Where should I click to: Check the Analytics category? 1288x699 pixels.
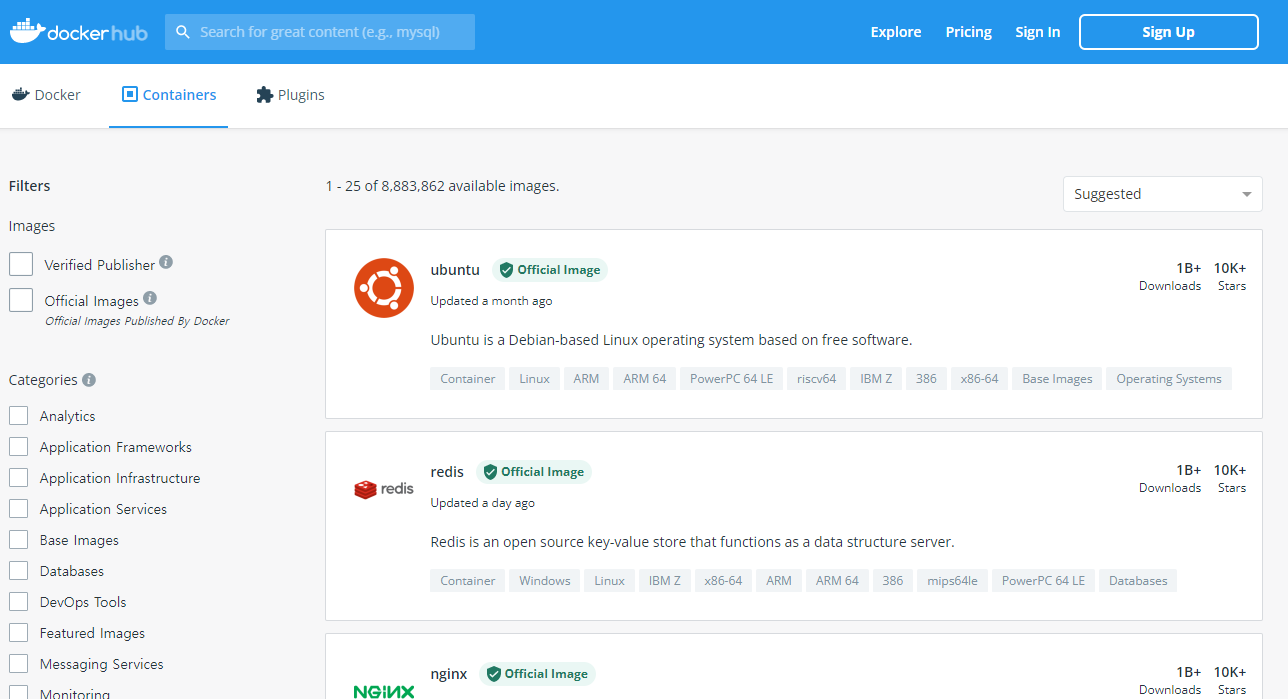18,416
